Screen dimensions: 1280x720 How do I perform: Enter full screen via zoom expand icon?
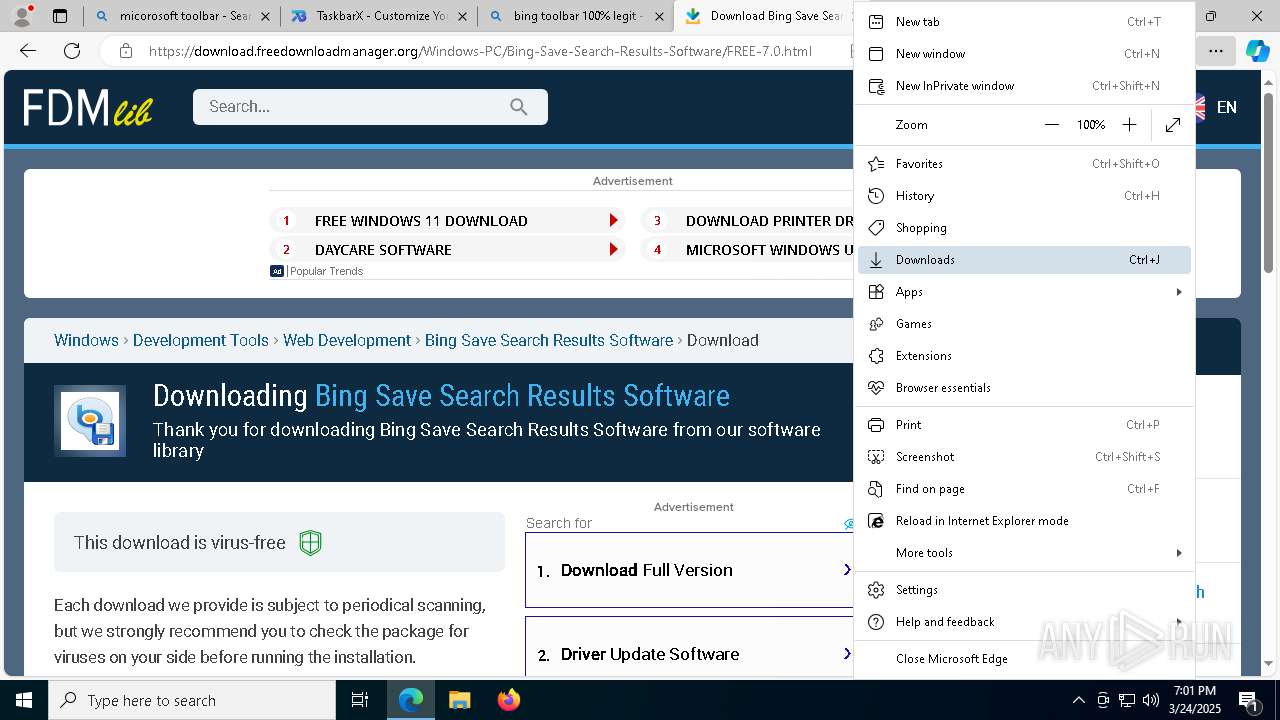click(x=1173, y=125)
